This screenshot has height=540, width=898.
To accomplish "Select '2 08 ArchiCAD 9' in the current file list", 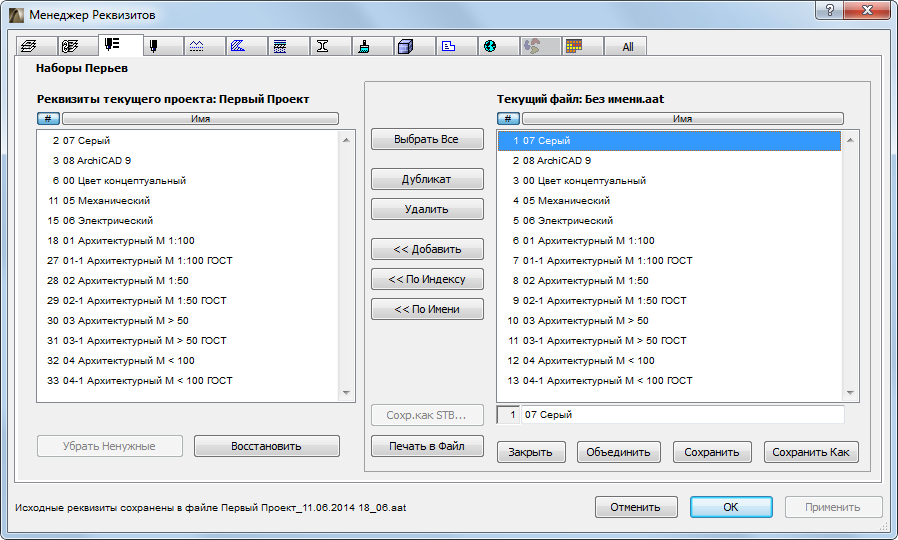I will click(669, 160).
